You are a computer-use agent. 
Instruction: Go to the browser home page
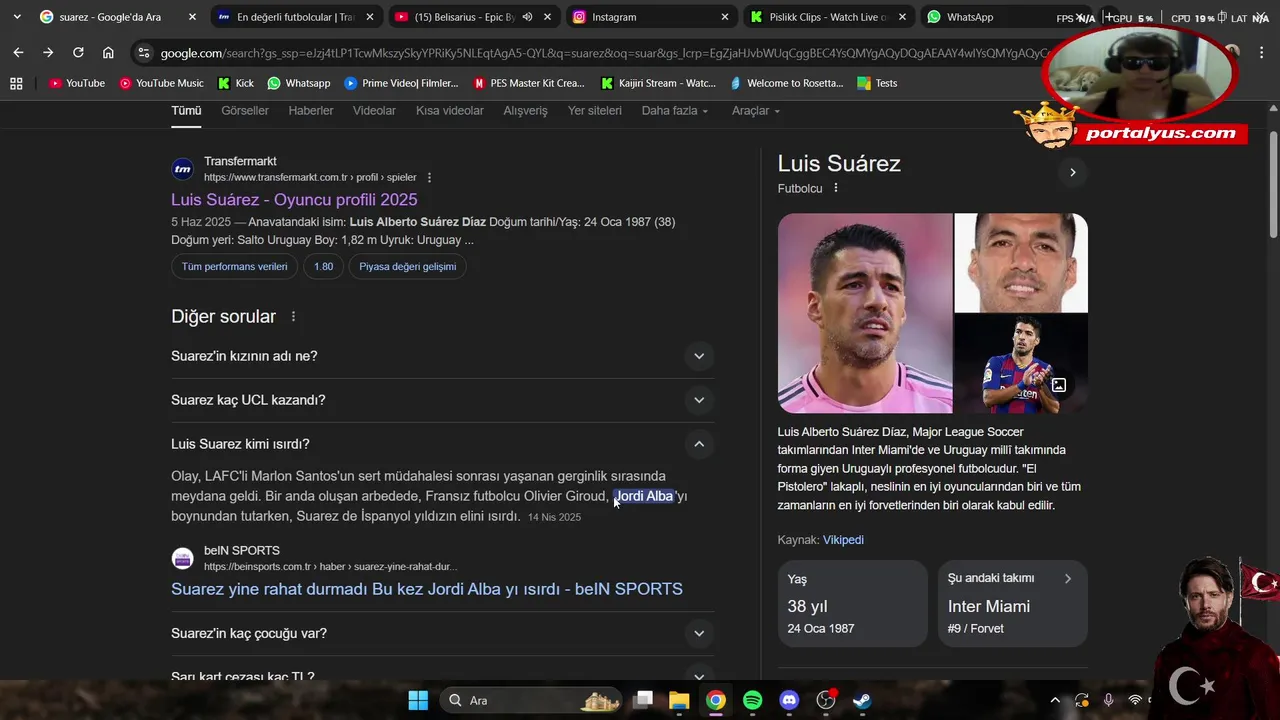tap(108, 53)
